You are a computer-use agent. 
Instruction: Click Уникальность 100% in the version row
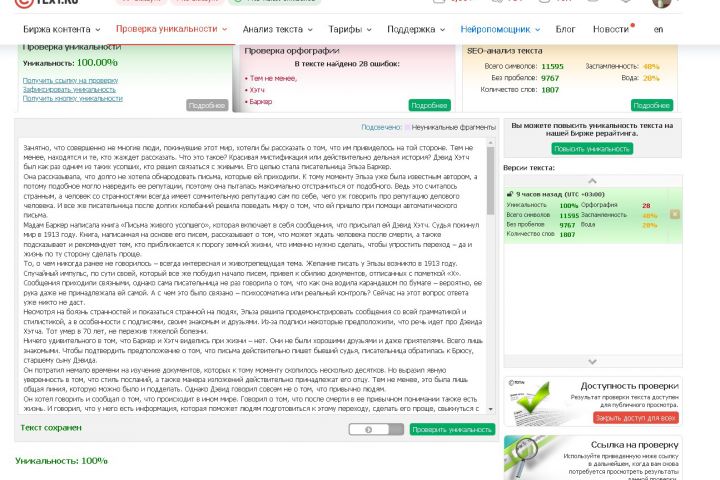click(542, 205)
